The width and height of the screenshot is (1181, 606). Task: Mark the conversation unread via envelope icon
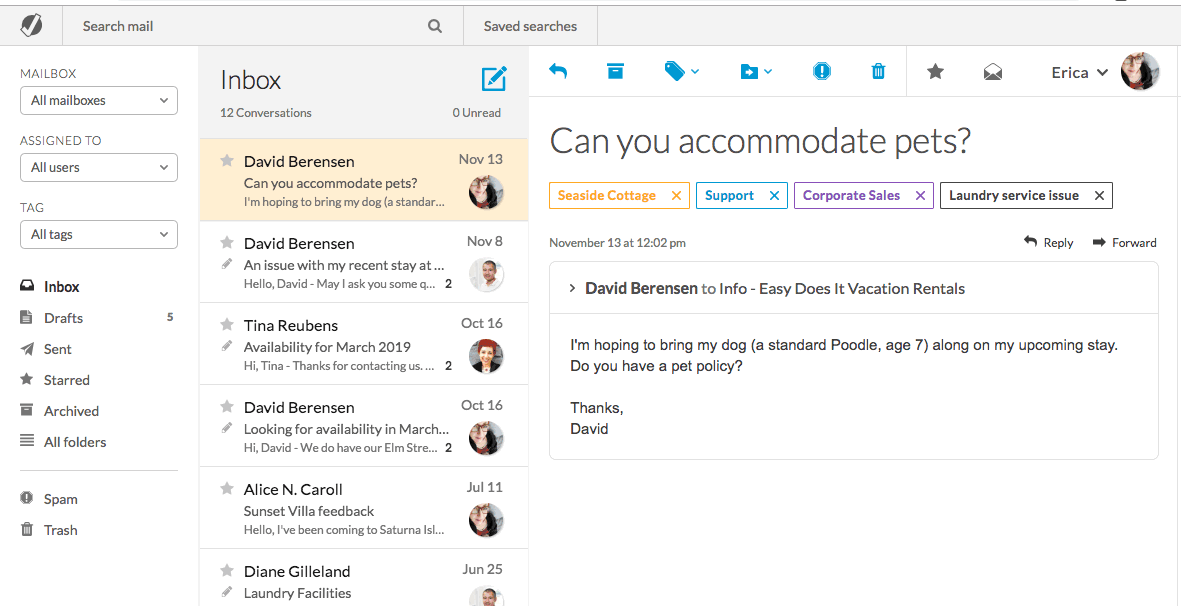click(x=992, y=71)
